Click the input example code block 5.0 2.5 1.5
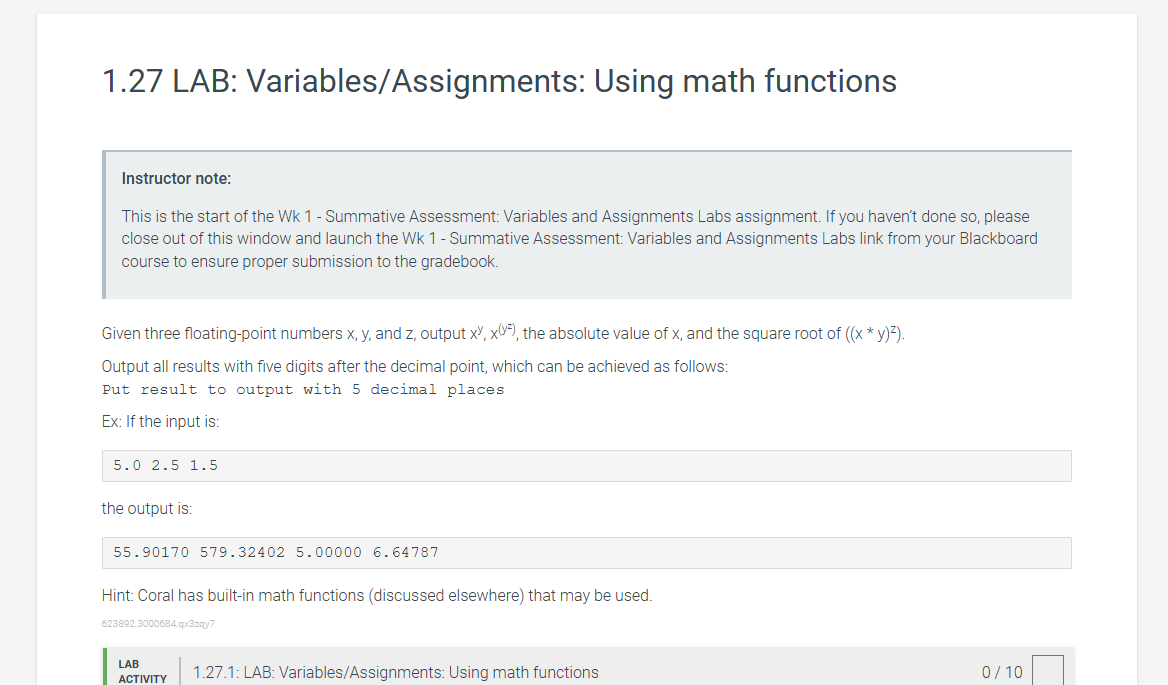The height and width of the screenshot is (685, 1168). (586, 465)
